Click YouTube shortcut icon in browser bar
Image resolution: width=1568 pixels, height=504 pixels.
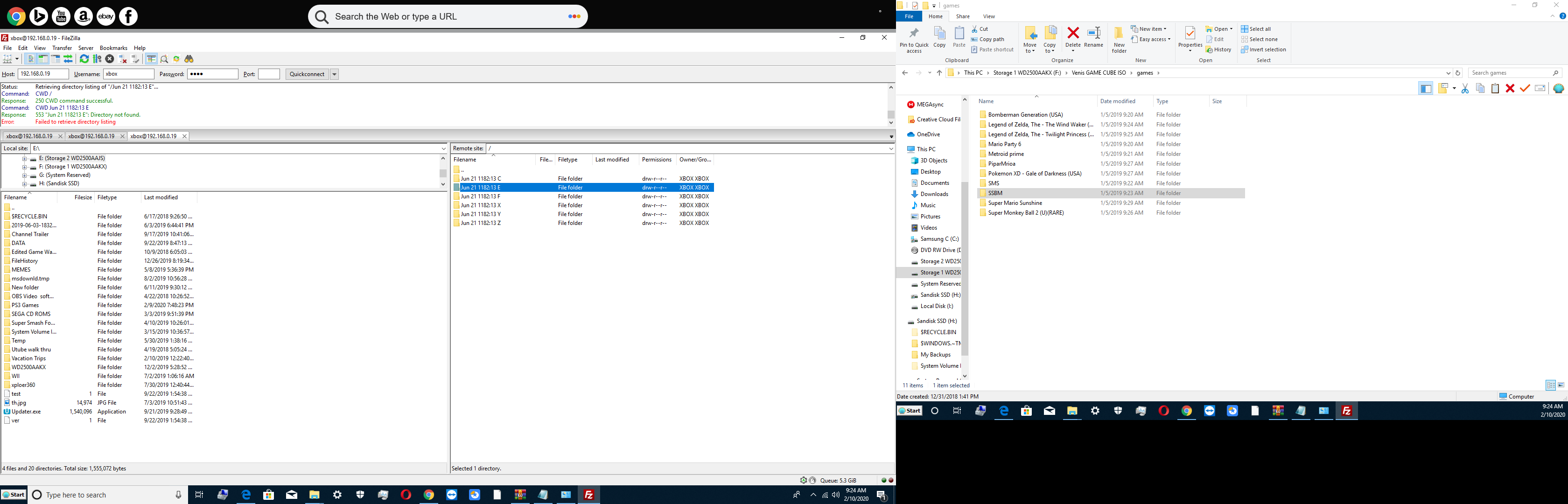pyautogui.click(x=61, y=16)
